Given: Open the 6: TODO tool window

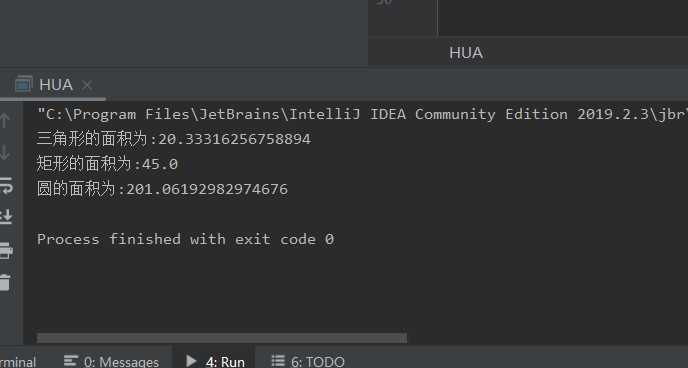Looking at the screenshot, I should (308, 361).
